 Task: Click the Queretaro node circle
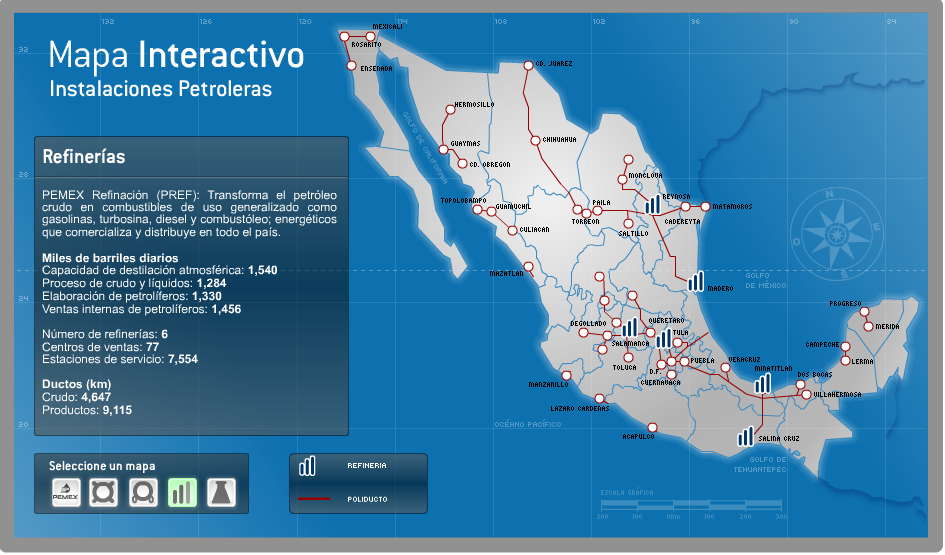[x=651, y=333]
